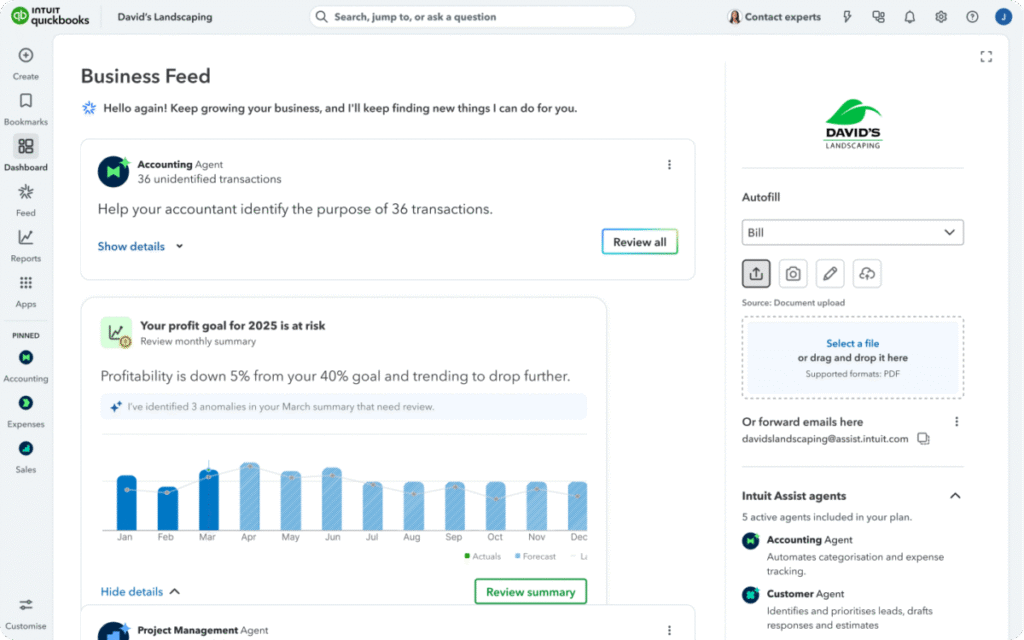Open the help question mark icon

(x=972, y=17)
